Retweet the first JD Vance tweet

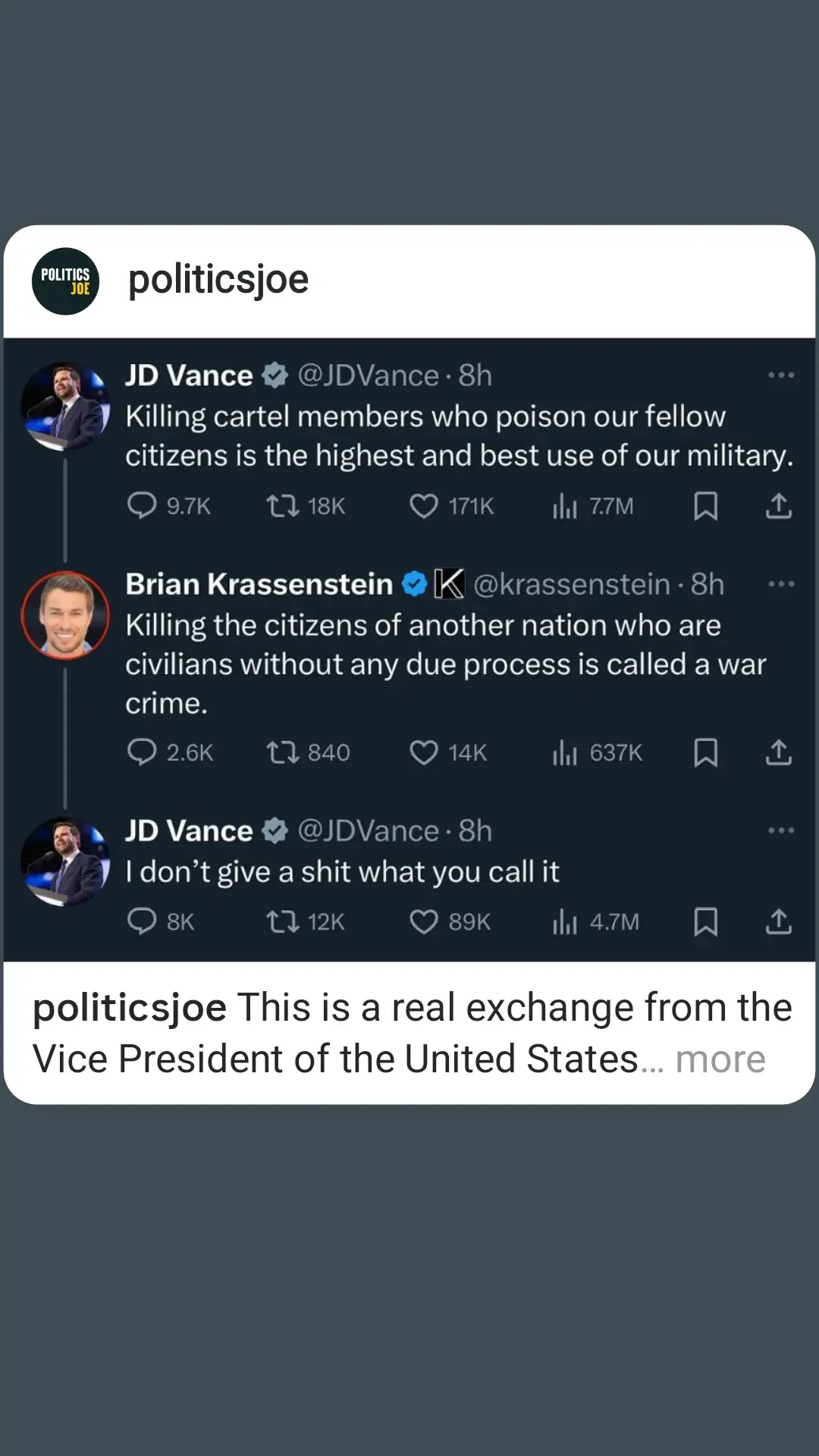click(x=282, y=506)
